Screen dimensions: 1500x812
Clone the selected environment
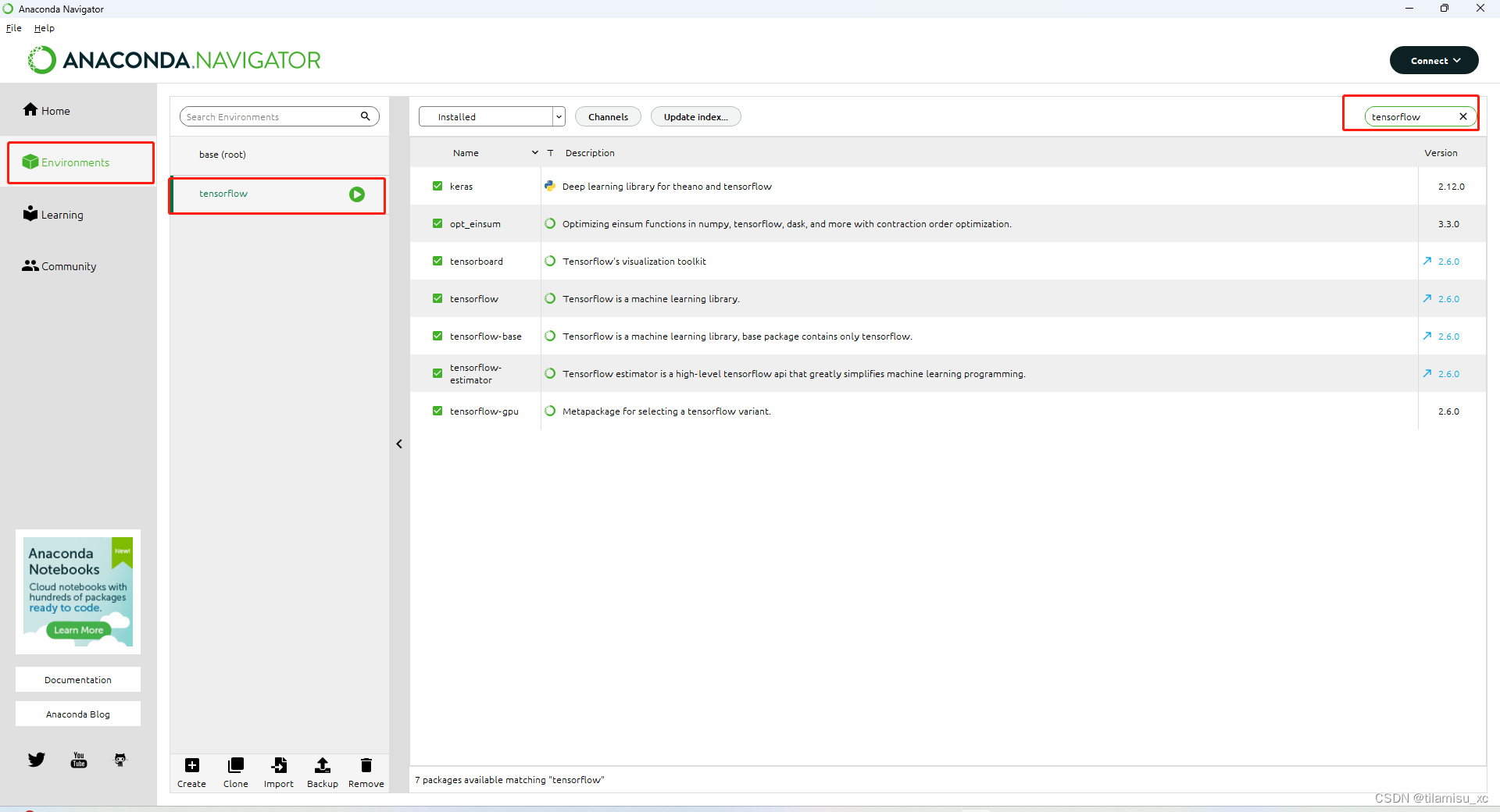click(236, 772)
